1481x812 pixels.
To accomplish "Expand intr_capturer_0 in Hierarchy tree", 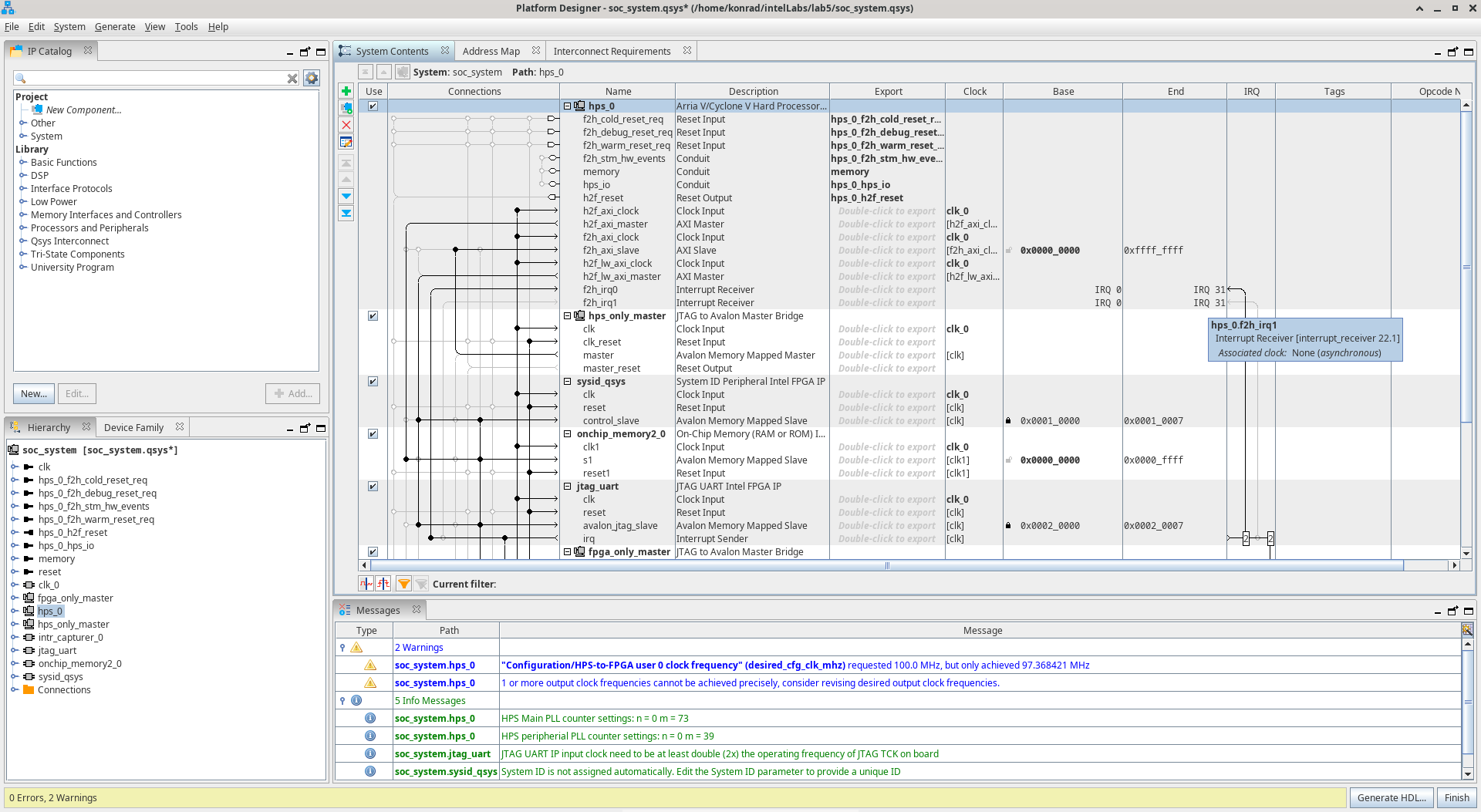I will pos(14,638).
